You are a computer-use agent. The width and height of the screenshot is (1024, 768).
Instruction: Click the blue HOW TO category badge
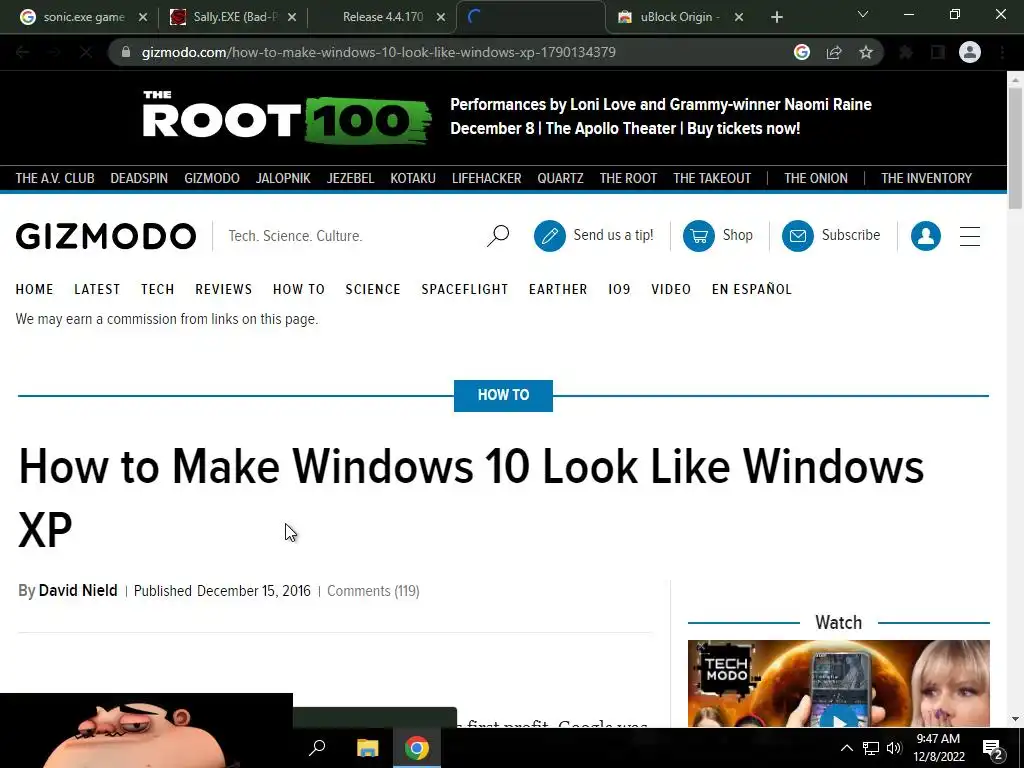pos(503,396)
